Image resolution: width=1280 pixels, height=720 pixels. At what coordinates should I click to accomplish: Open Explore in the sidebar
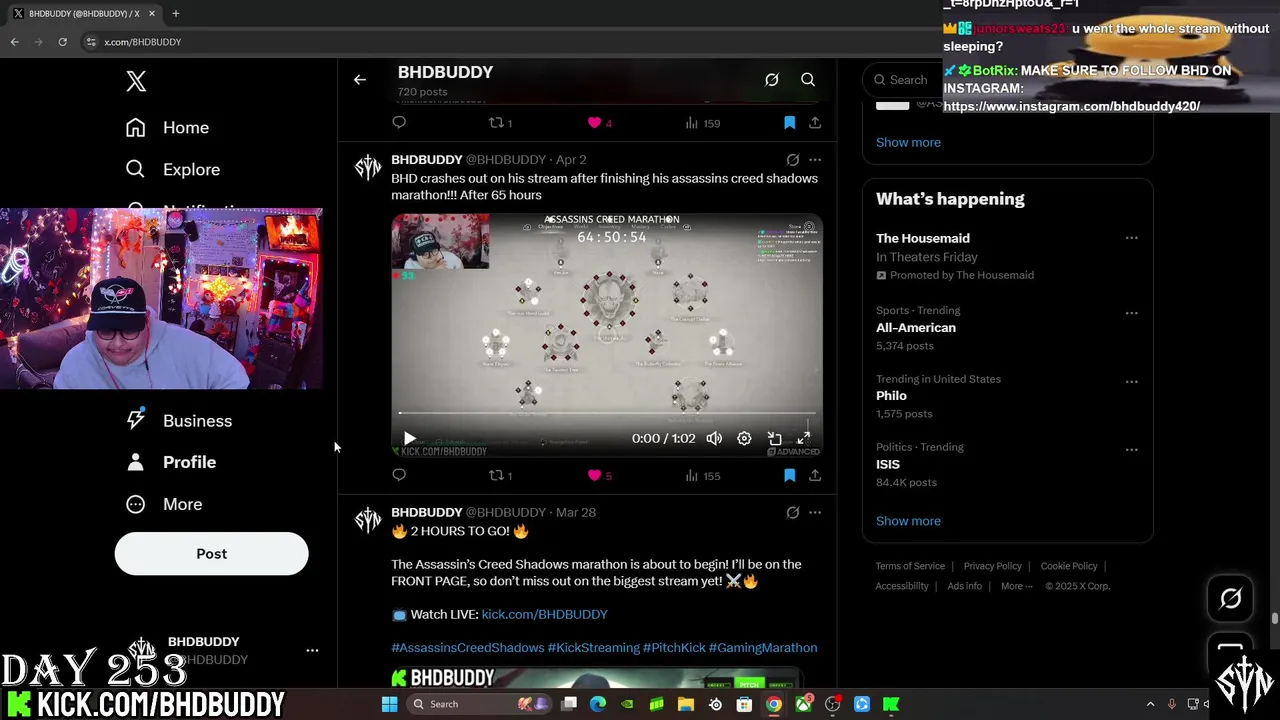[x=172, y=169]
